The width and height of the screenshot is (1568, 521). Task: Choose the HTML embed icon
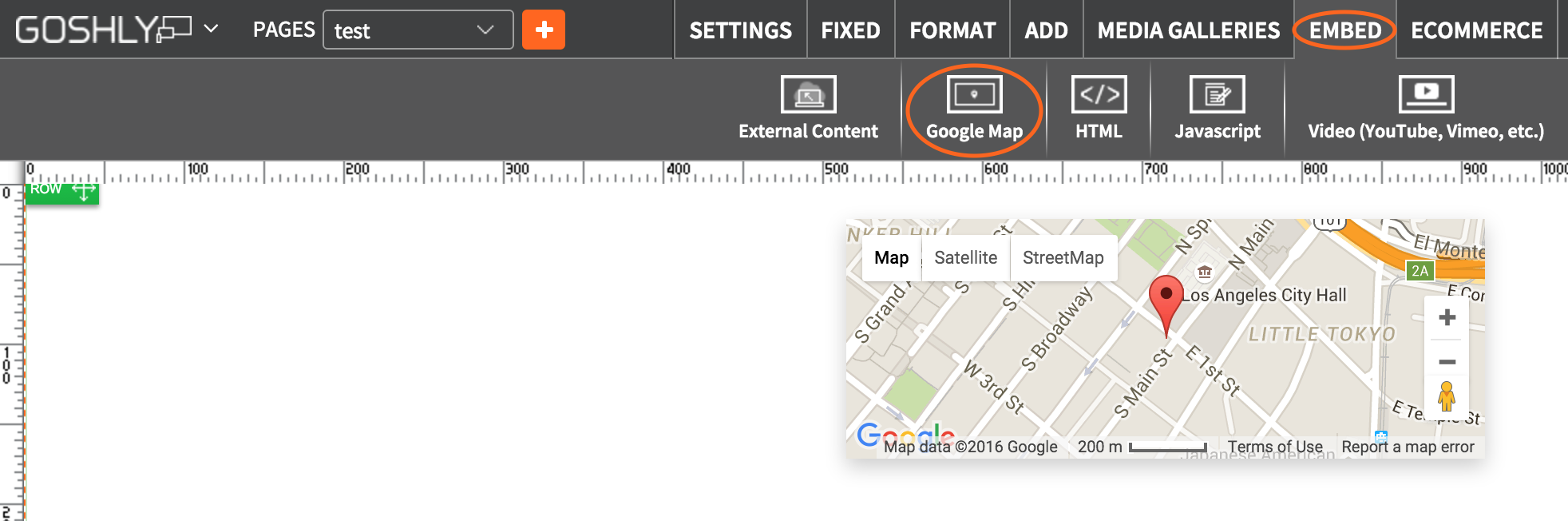point(1099,109)
